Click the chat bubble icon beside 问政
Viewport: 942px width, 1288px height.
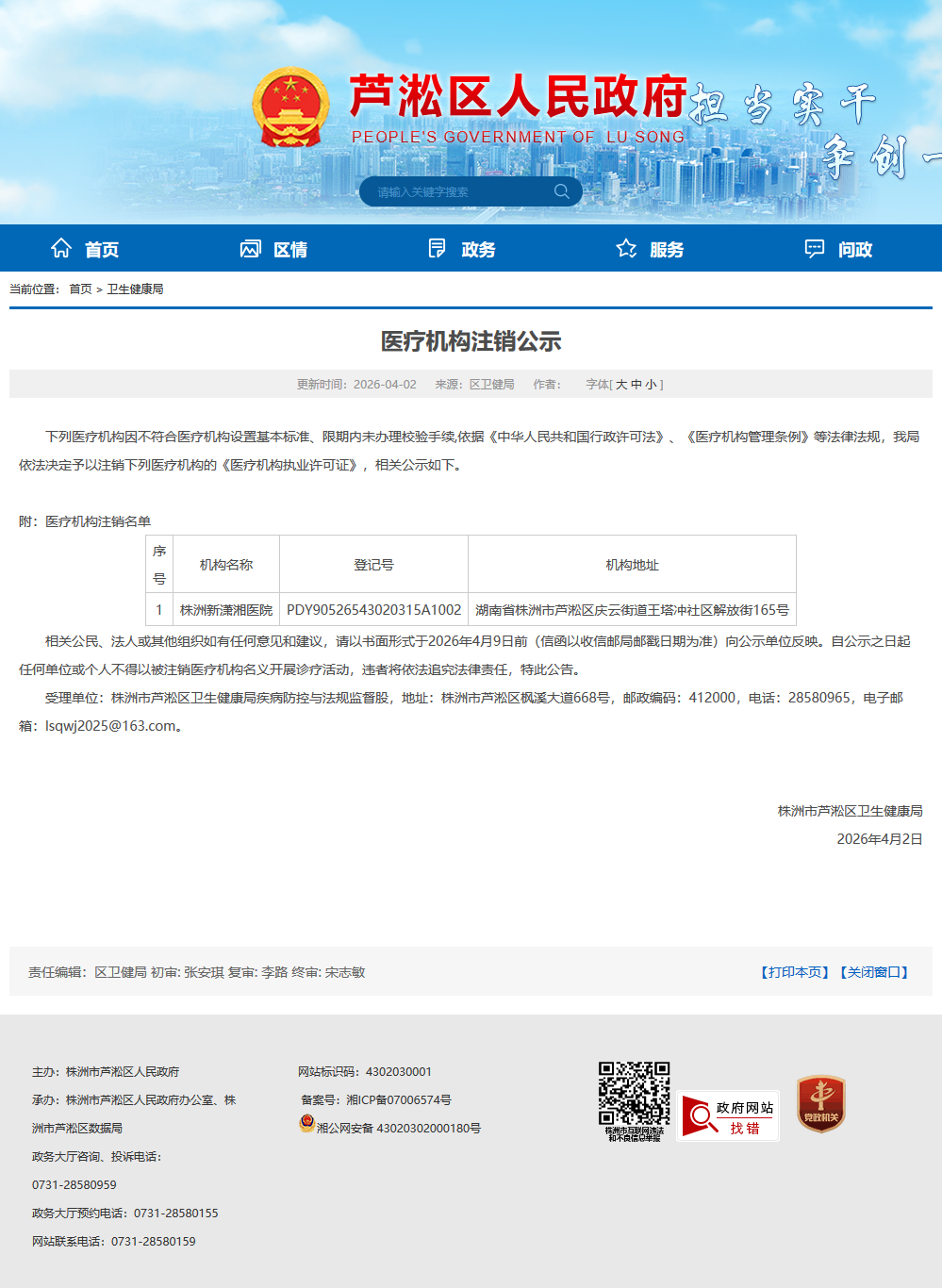click(x=814, y=248)
